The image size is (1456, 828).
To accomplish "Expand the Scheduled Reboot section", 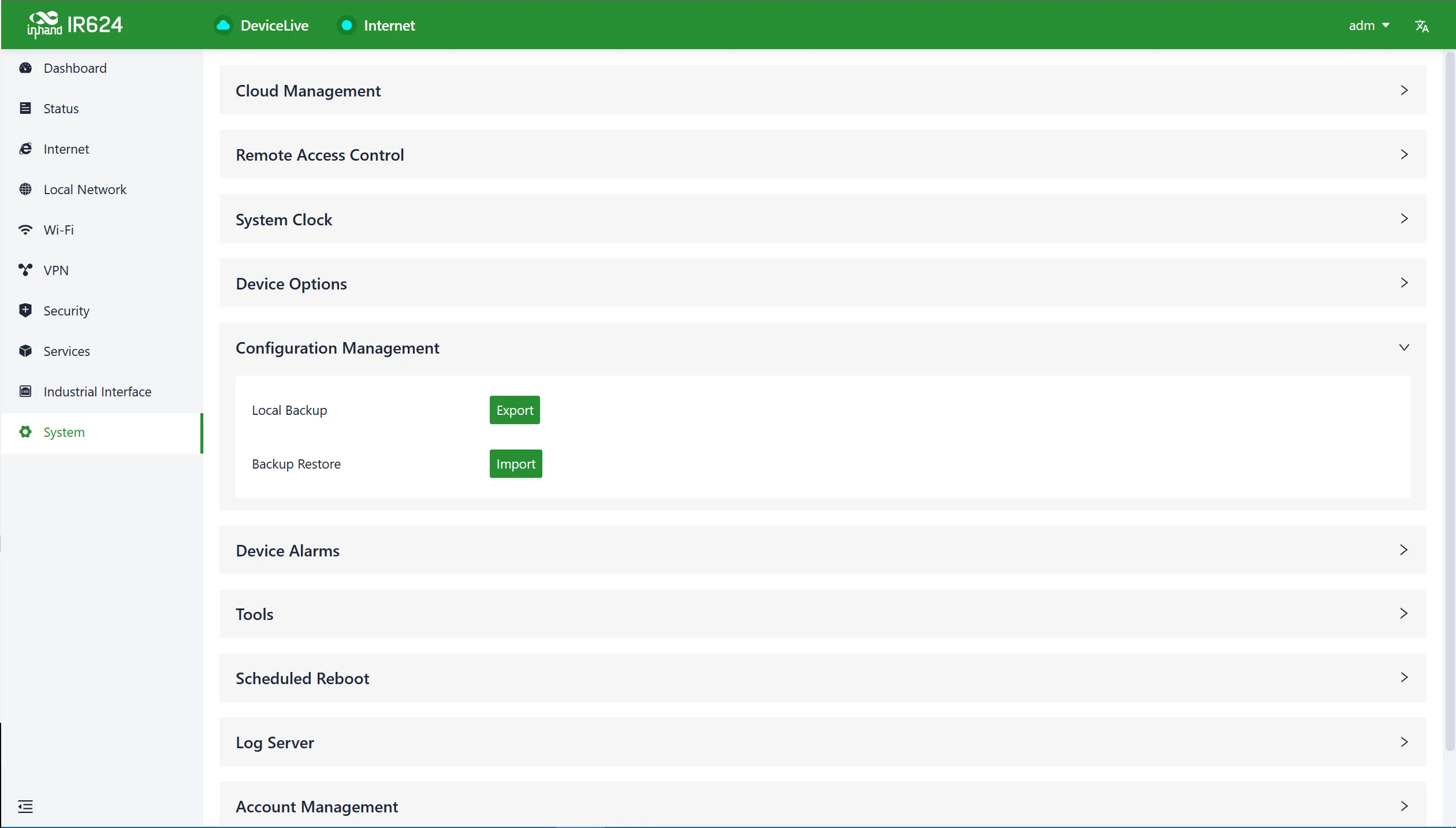I will click(x=822, y=678).
